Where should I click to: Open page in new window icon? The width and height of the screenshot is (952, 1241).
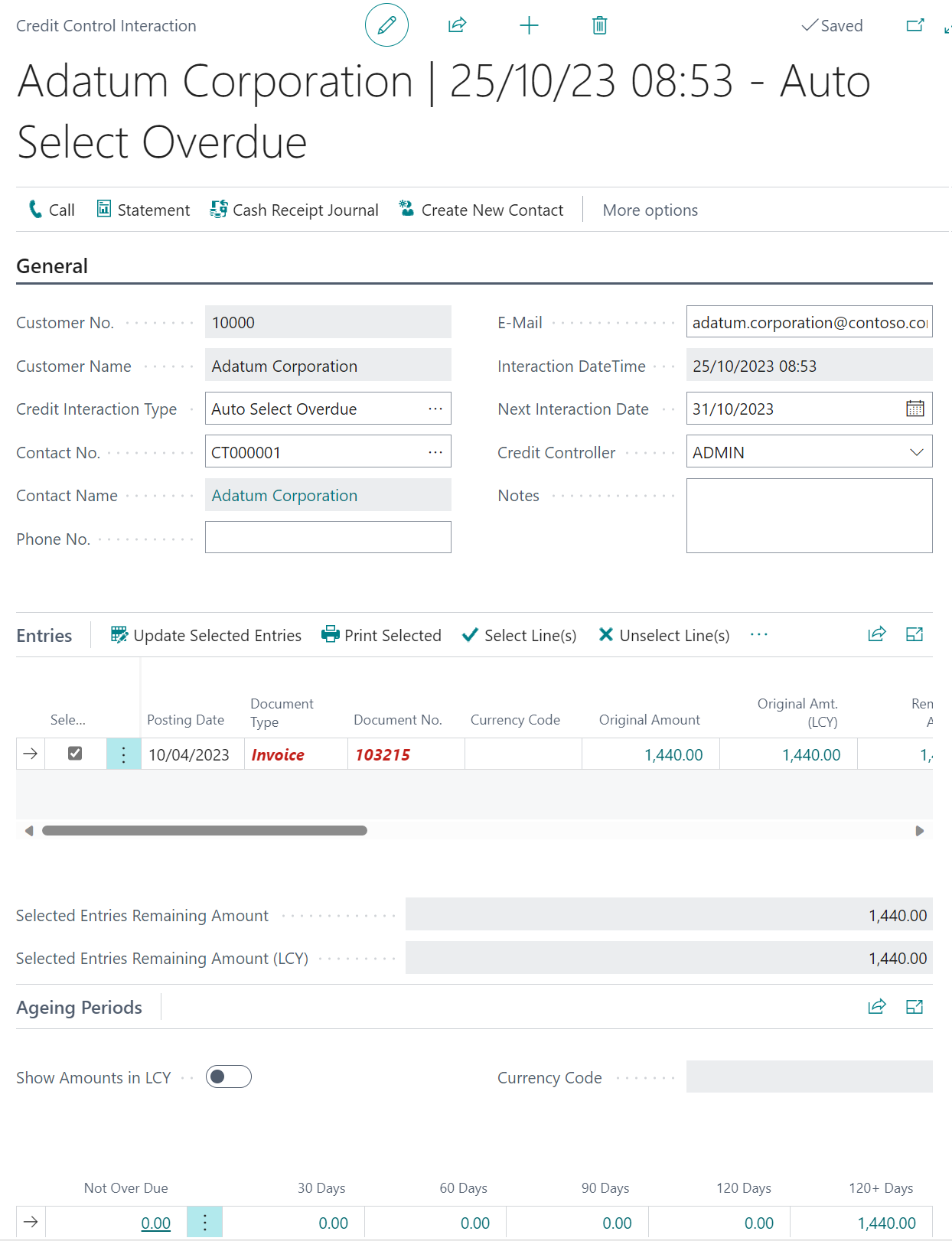915,25
